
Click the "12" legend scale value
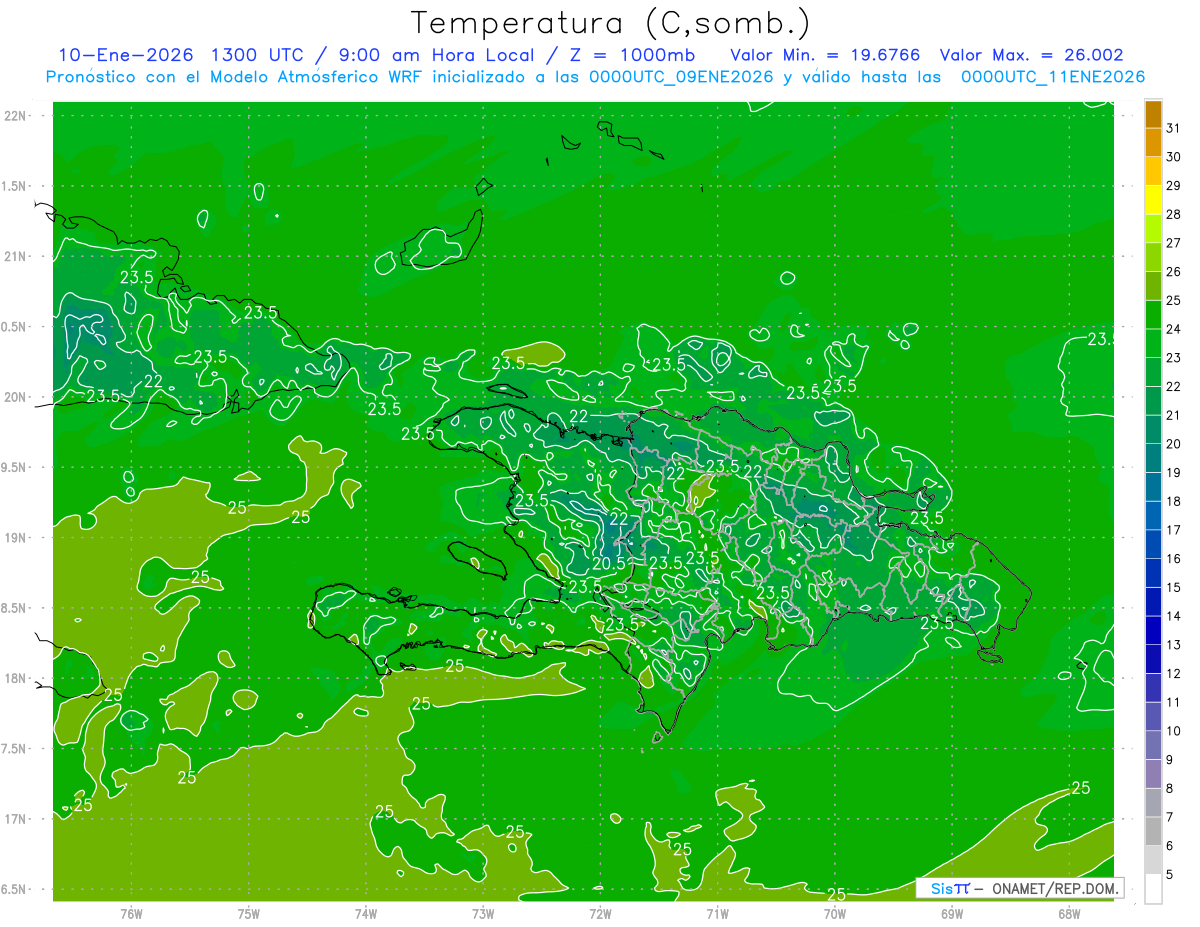pos(1174,674)
